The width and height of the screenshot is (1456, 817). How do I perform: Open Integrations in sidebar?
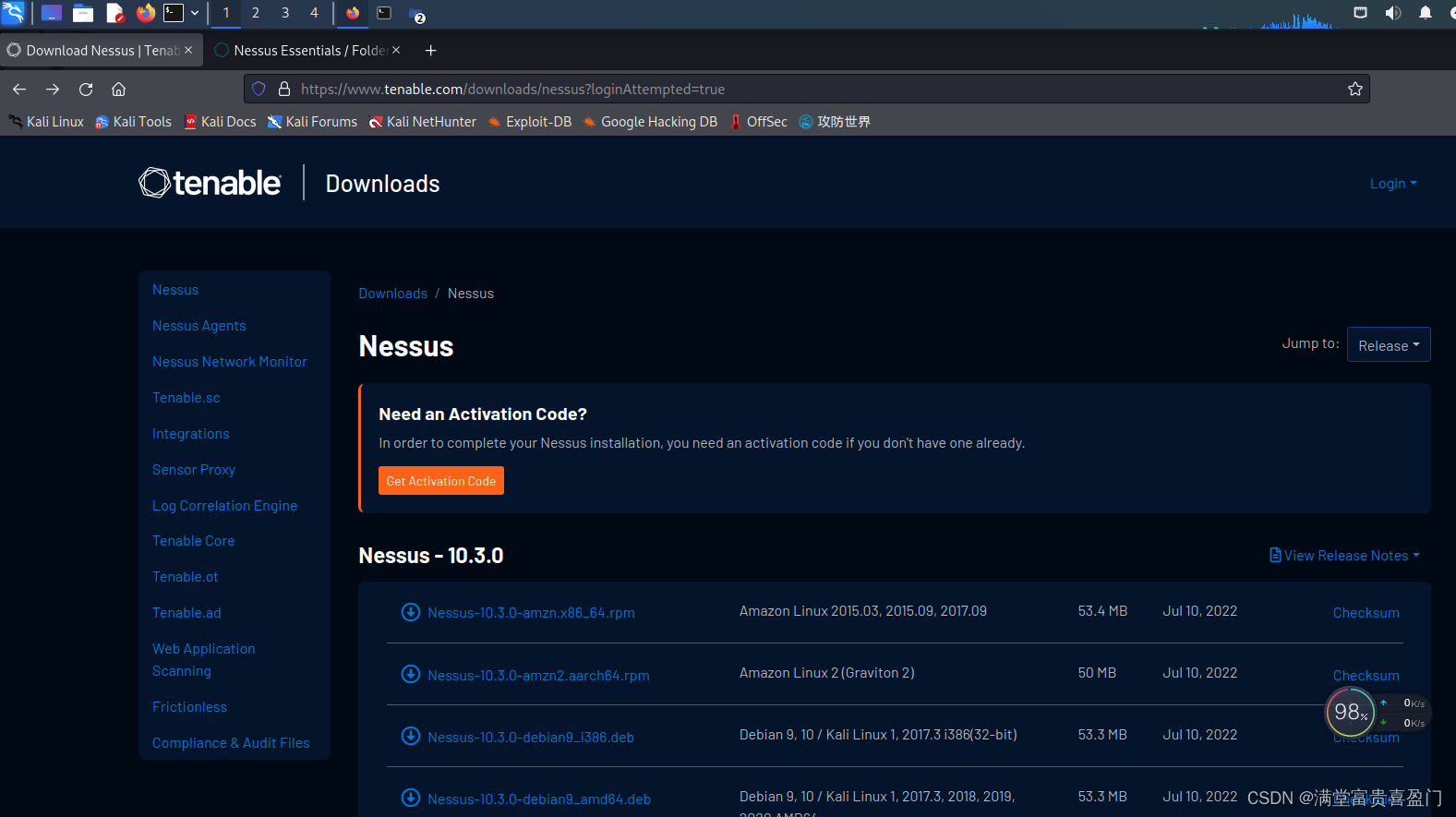pyautogui.click(x=190, y=434)
